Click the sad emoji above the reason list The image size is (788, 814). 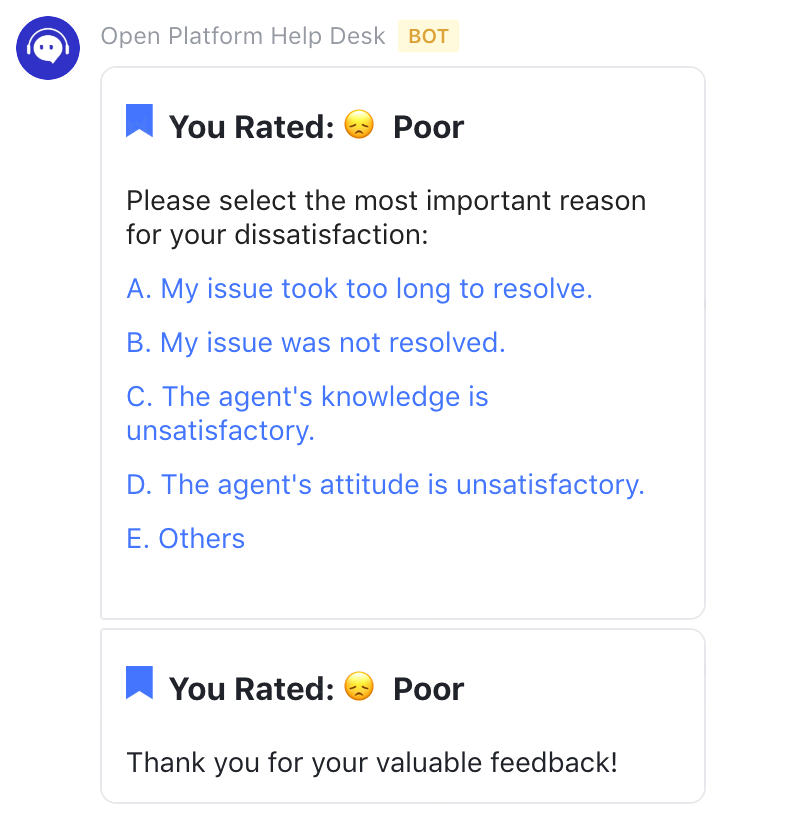coord(358,125)
